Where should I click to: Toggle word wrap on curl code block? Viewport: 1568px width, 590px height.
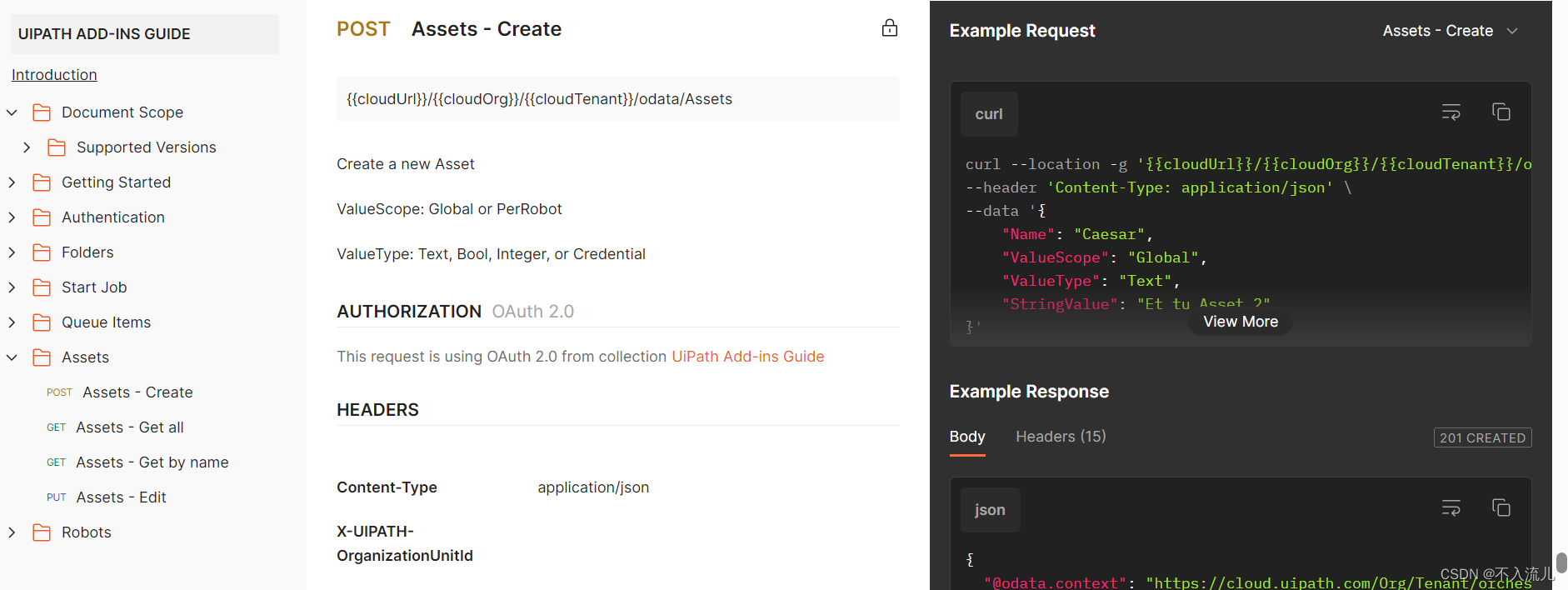point(1451,112)
